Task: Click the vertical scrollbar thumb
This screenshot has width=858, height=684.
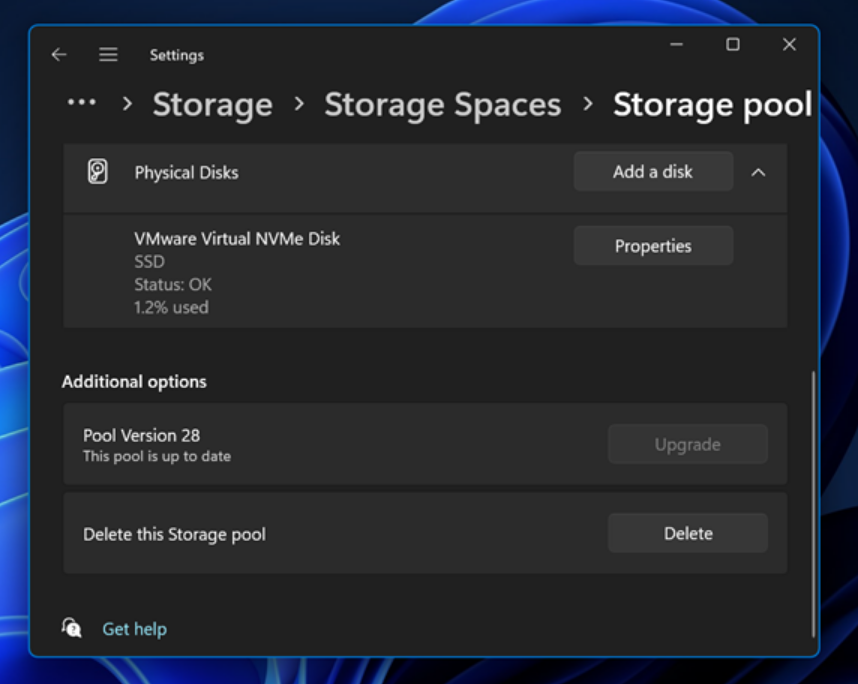Action: 813,503
